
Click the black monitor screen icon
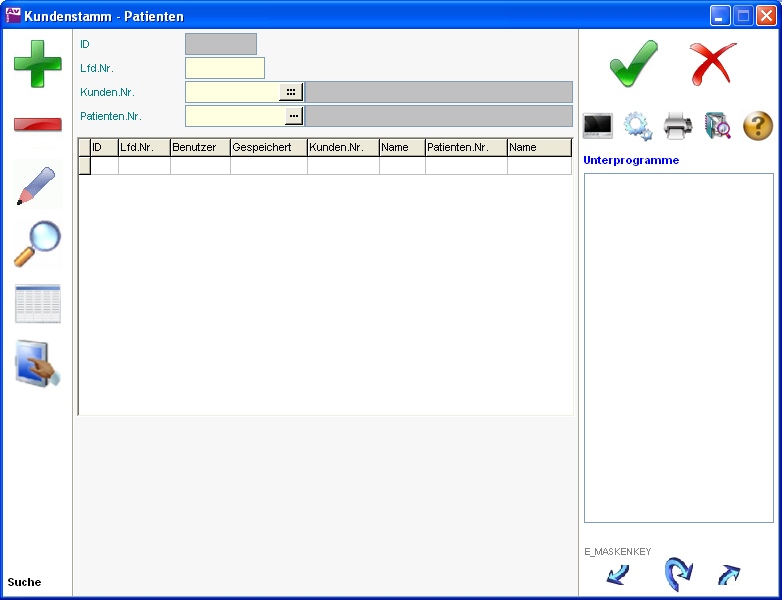coord(598,126)
